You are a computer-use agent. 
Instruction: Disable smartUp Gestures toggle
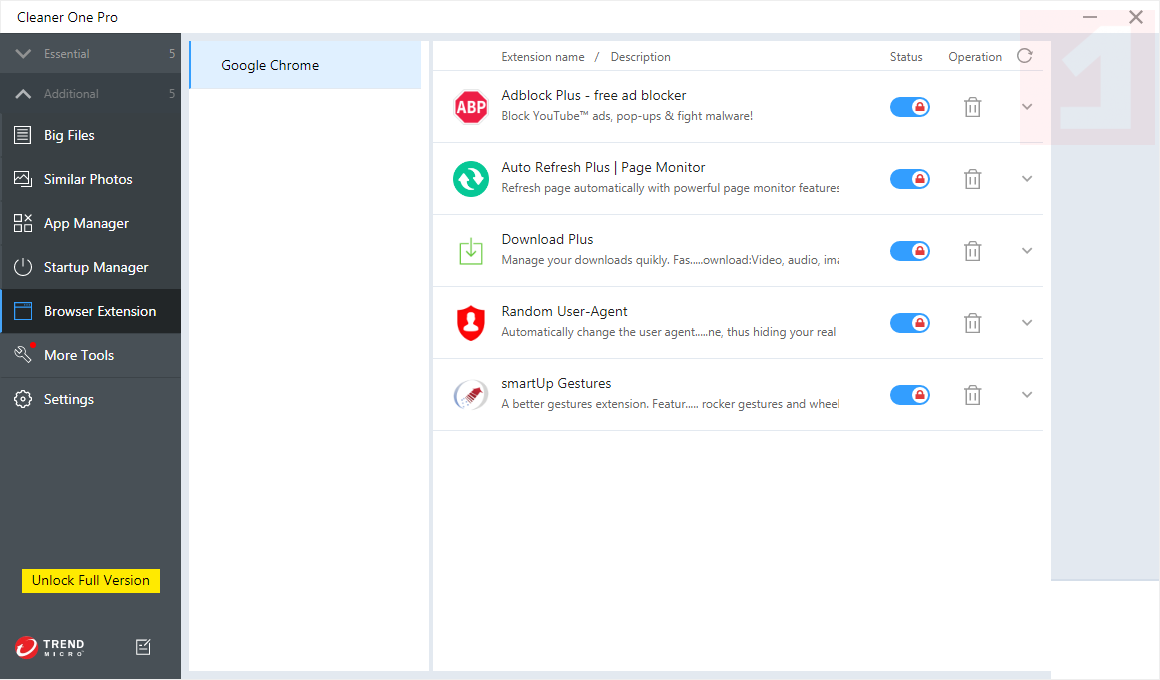coord(909,395)
